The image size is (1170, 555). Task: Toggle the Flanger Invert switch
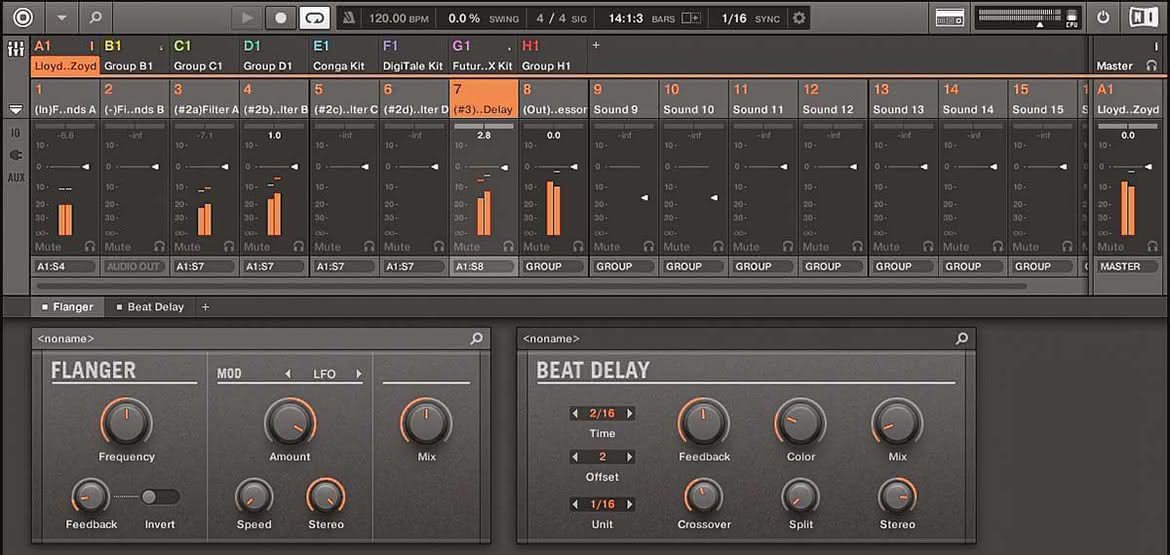(160, 497)
